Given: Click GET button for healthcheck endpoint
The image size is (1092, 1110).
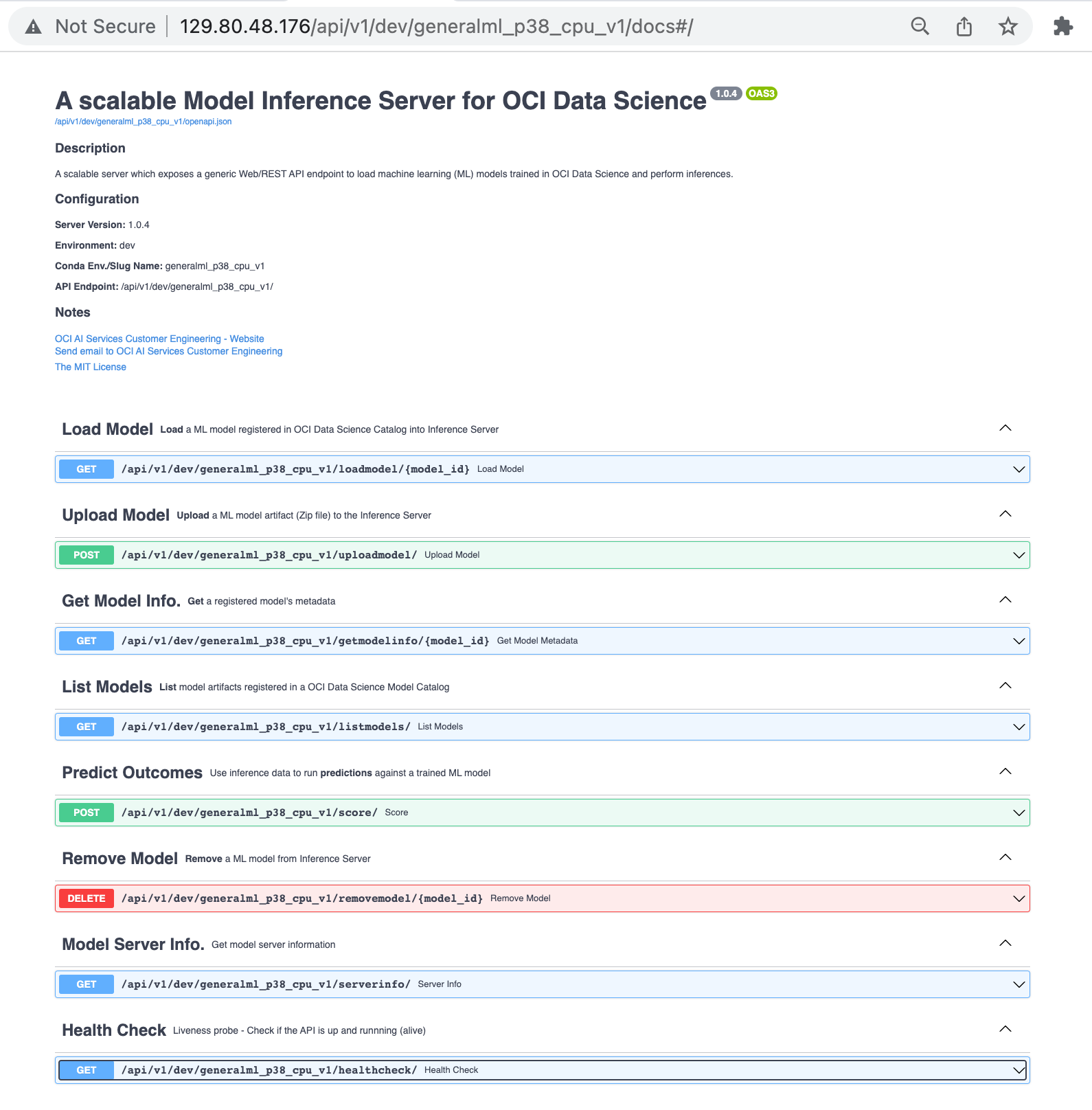Looking at the screenshot, I should 87,1070.
